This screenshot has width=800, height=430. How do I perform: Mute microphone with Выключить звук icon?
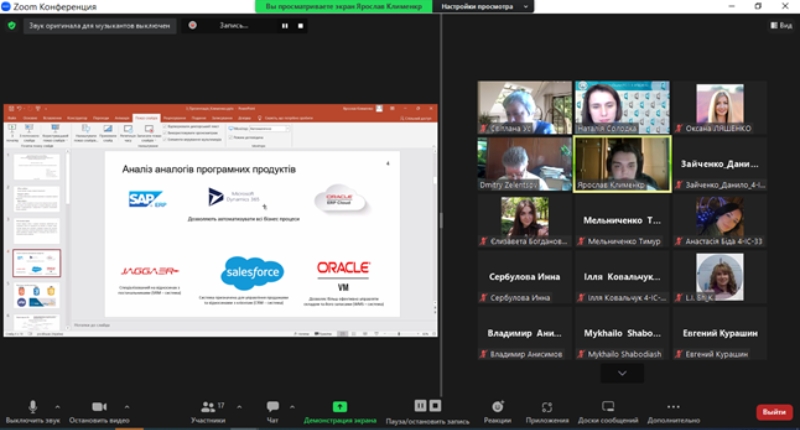tap(32, 406)
